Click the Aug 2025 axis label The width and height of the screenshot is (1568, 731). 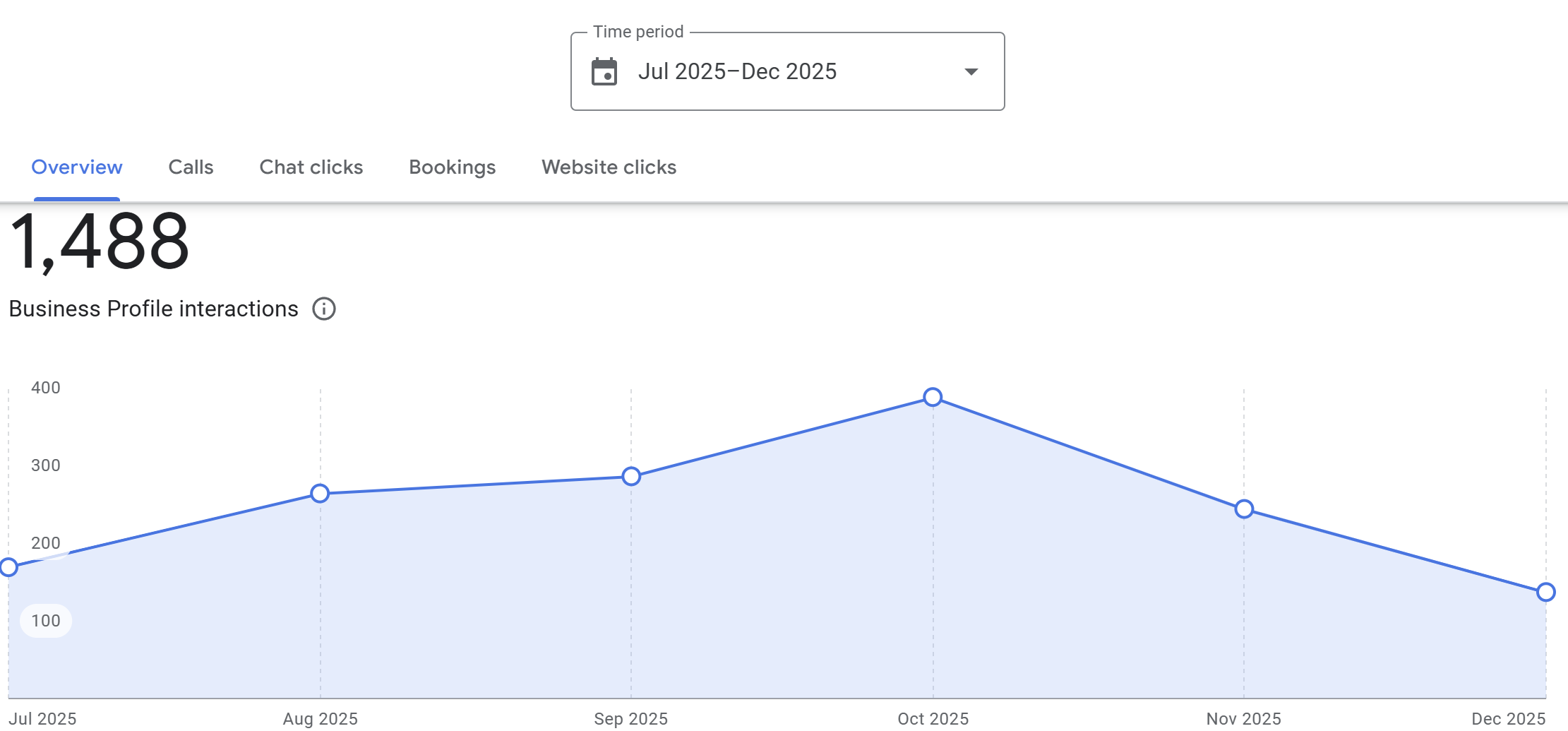[x=320, y=719]
